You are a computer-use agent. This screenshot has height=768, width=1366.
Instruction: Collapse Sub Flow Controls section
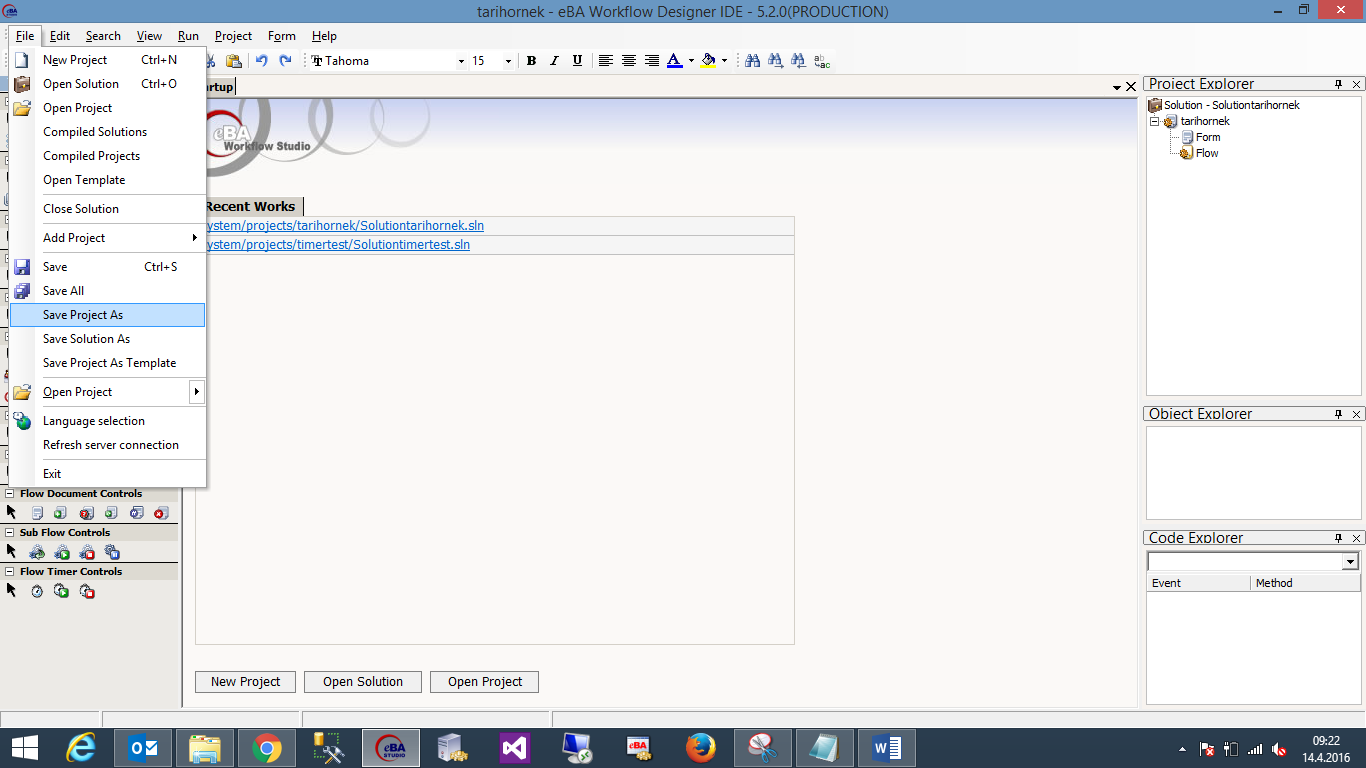point(10,533)
